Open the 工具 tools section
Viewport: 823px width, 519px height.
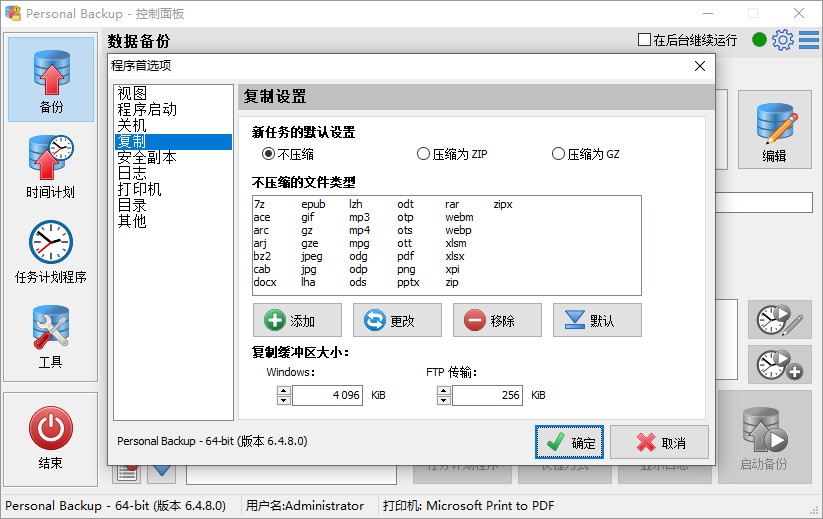pos(51,337)
